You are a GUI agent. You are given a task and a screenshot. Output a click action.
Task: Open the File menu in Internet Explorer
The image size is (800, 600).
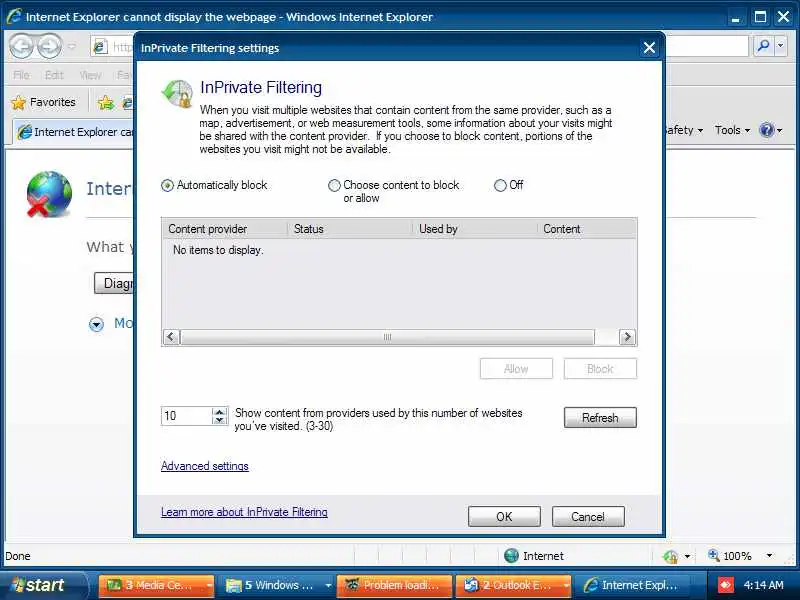tap(21, 76)
